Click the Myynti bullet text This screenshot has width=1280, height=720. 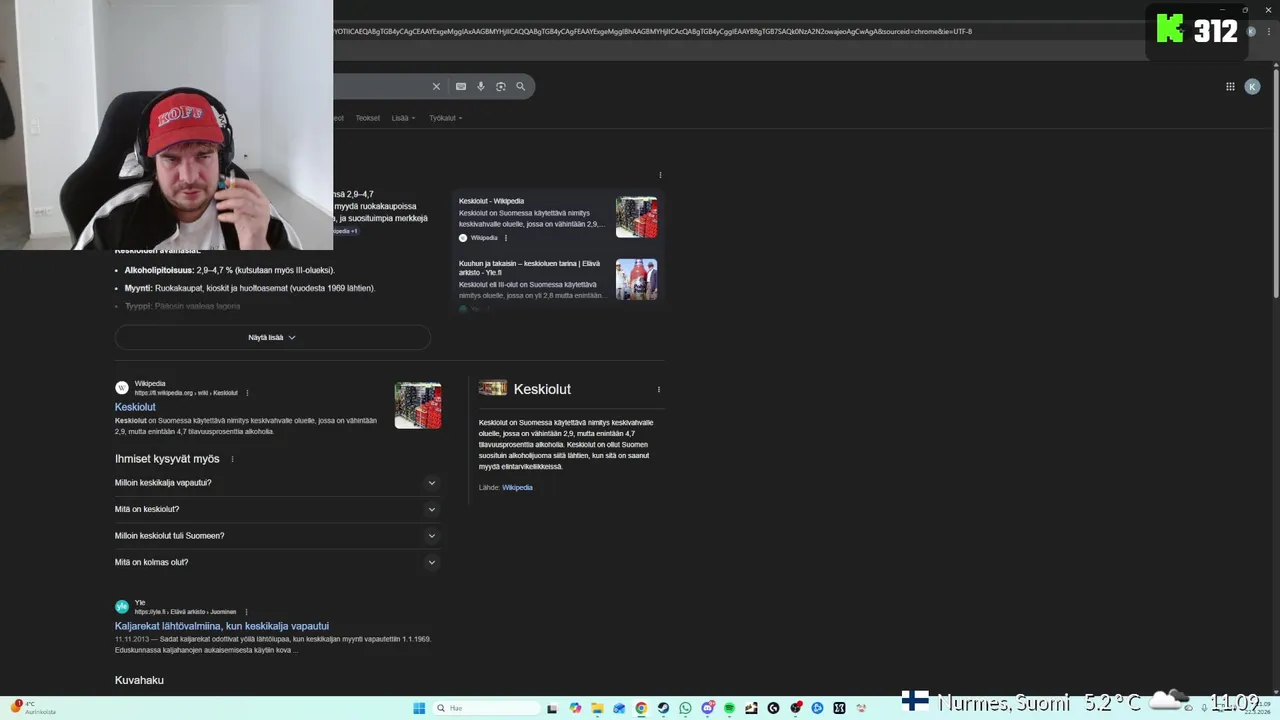[x=249, y=288]
